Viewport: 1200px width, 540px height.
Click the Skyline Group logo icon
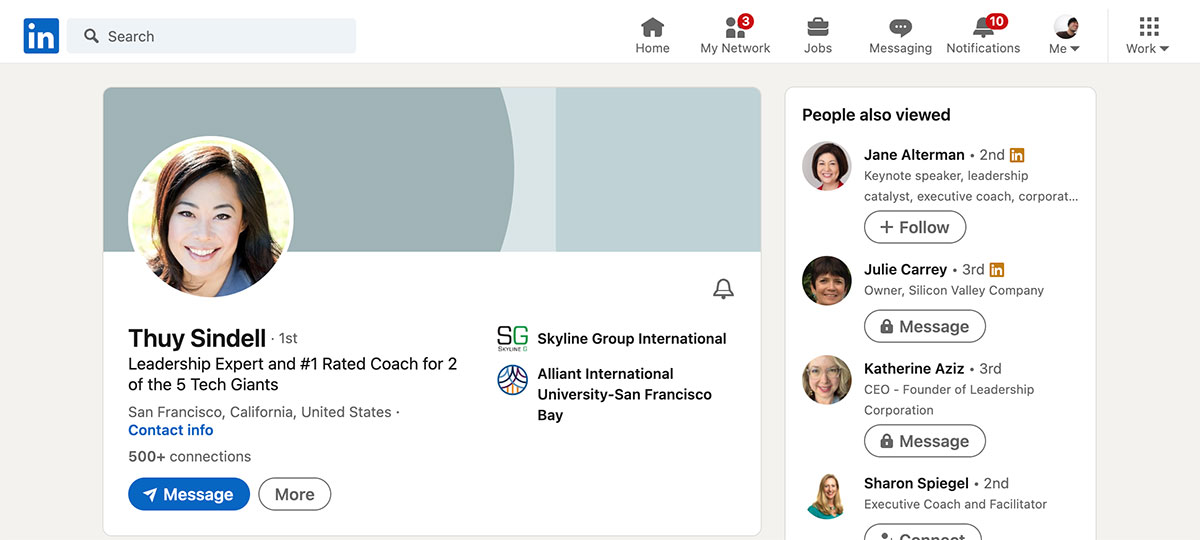click(x=512, y=338)
